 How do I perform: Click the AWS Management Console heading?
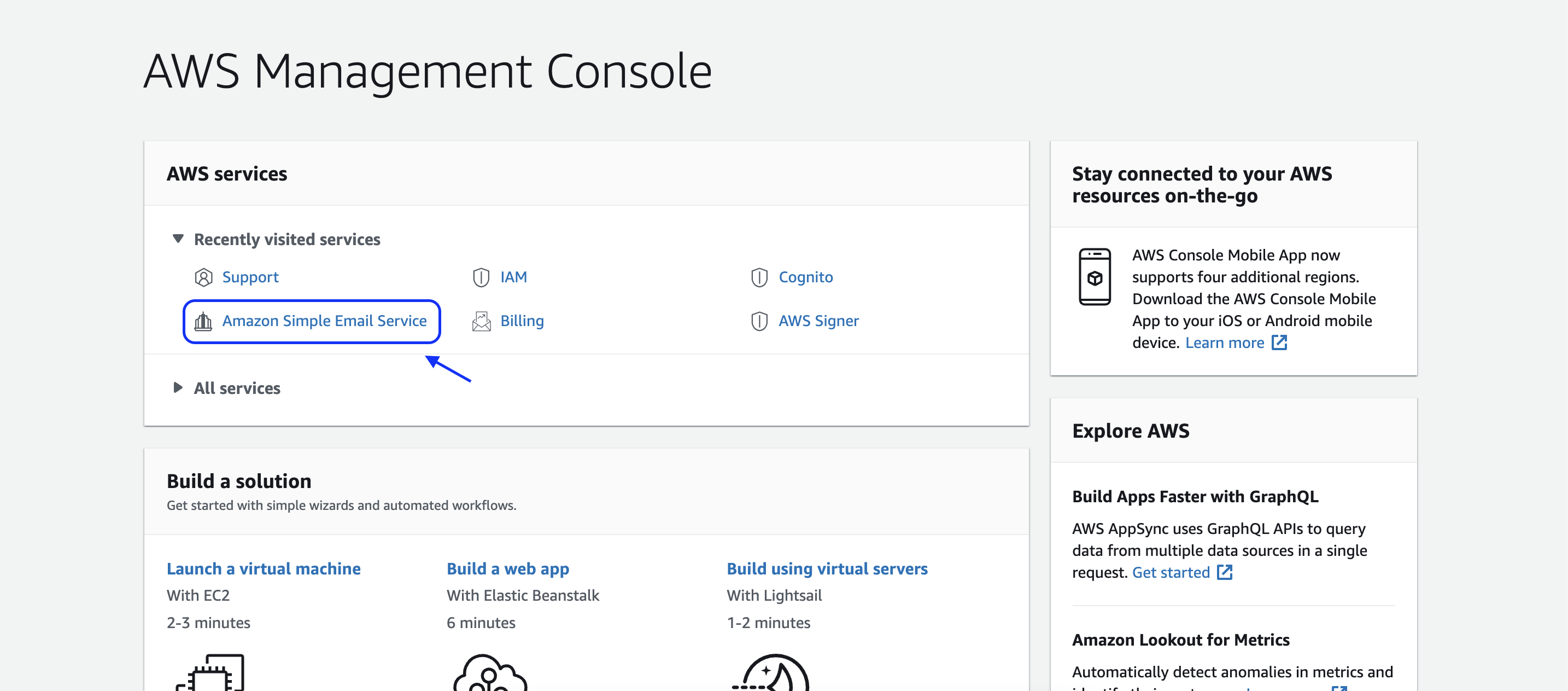[428, 71]
